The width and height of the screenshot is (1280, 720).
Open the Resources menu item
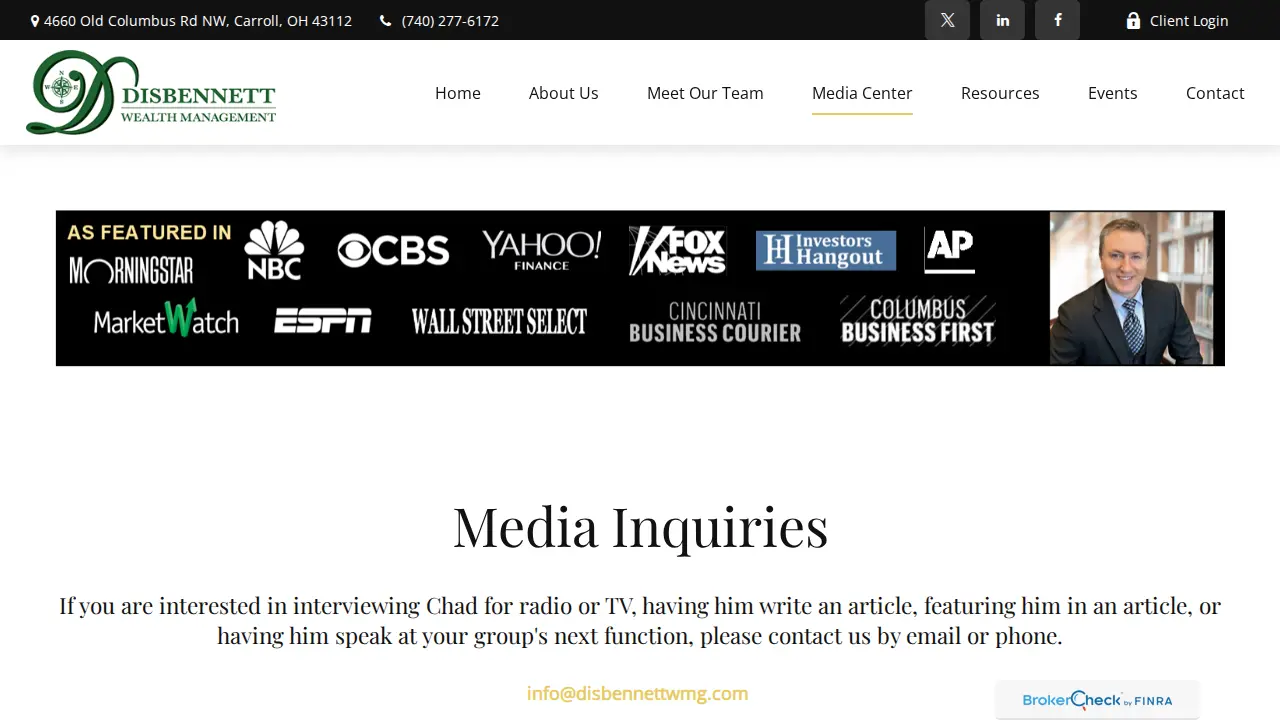(1000, 93)
